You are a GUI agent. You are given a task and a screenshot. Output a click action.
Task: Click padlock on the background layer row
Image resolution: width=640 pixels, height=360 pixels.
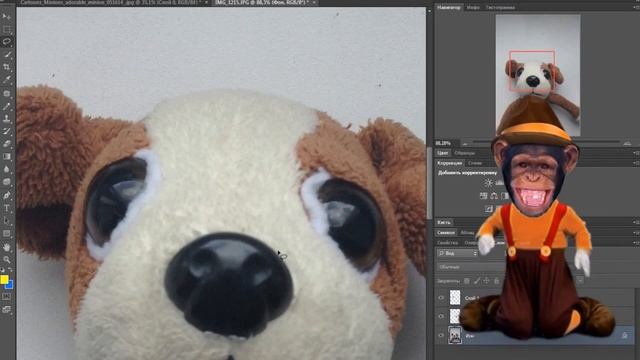tap(624, 335)
